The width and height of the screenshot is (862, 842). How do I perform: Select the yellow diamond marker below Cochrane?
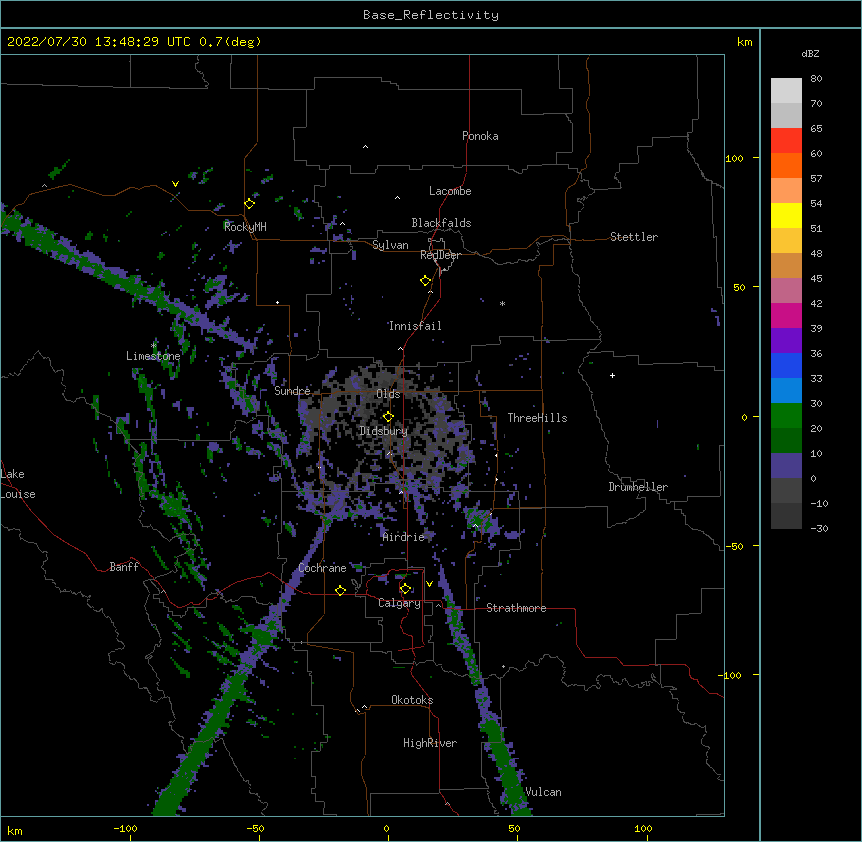pyautogui.click(x=340, y=590)
